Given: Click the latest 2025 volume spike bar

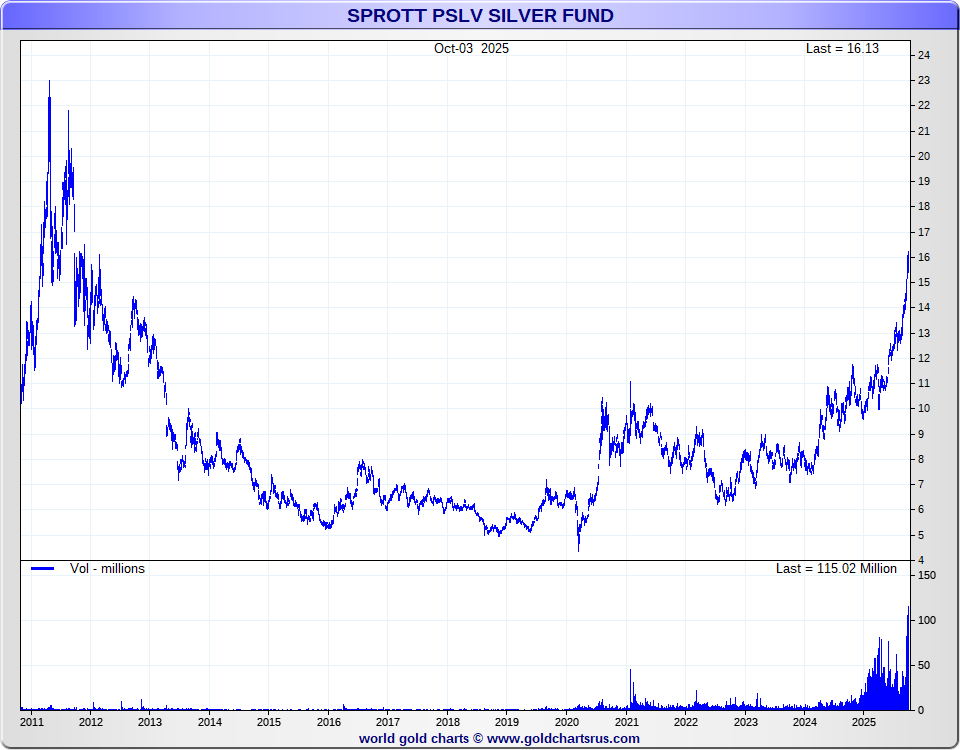Looking at the screenshot, I should [909, 658].
